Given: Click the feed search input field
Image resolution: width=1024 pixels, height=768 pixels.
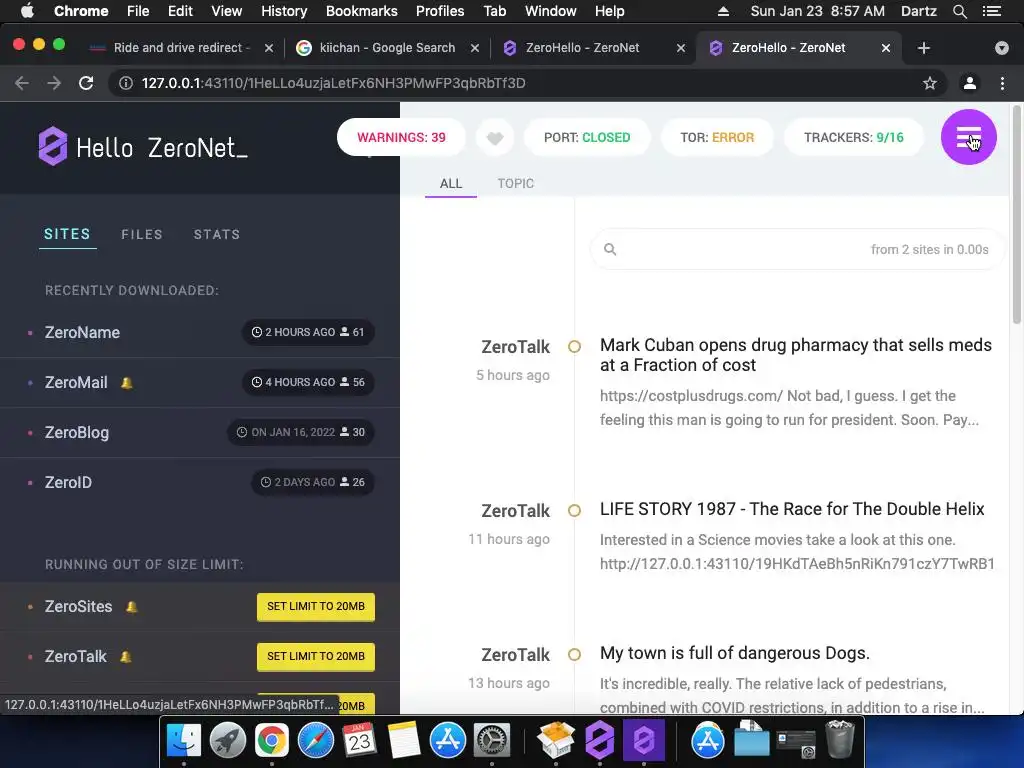Looking at the screenshot, I should tap(797, 249).
